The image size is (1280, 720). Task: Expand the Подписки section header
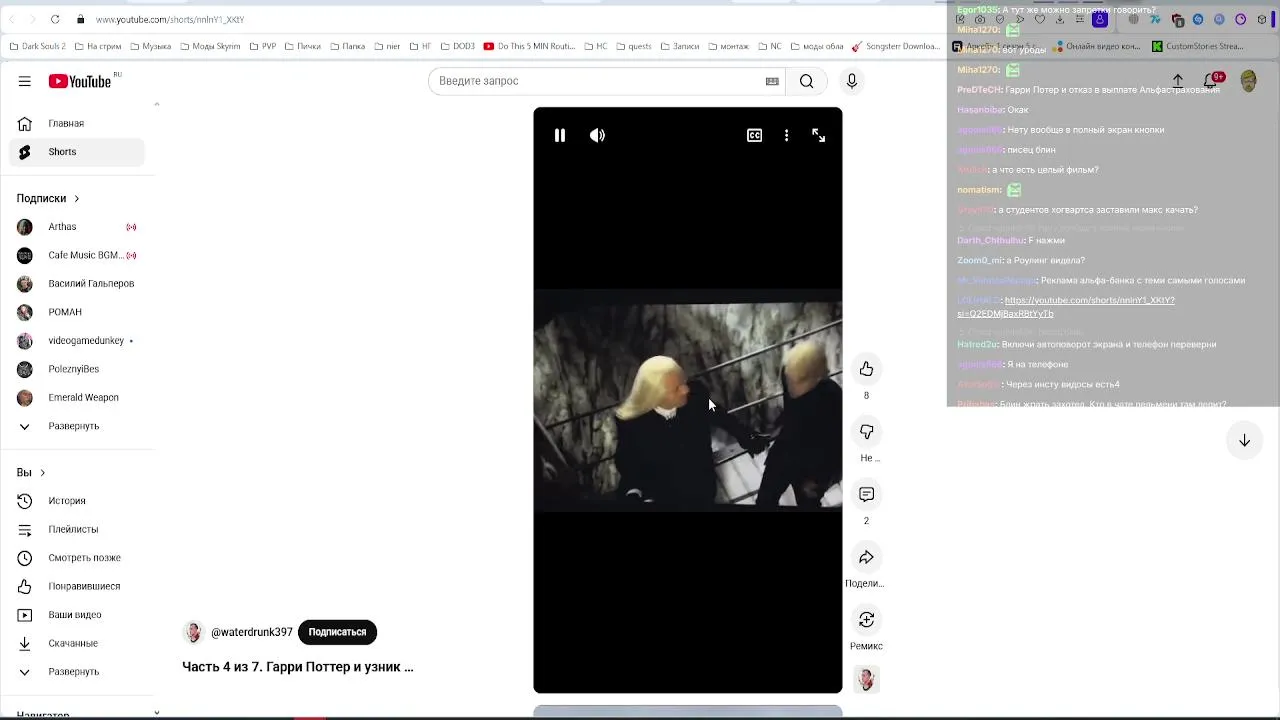48,198
